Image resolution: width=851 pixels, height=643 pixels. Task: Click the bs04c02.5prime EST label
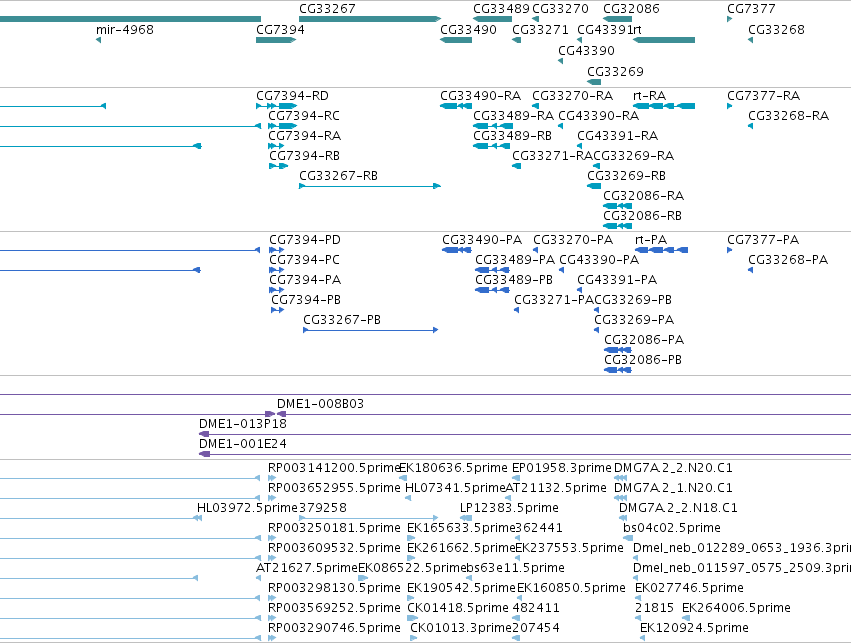672,528
